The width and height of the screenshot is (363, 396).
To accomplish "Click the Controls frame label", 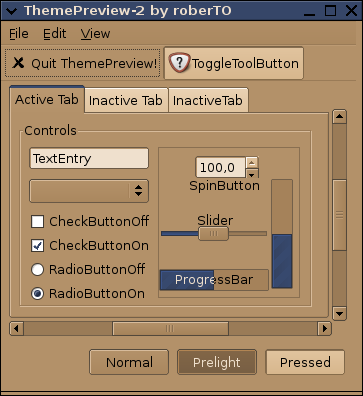I will (x=50, y=130).
